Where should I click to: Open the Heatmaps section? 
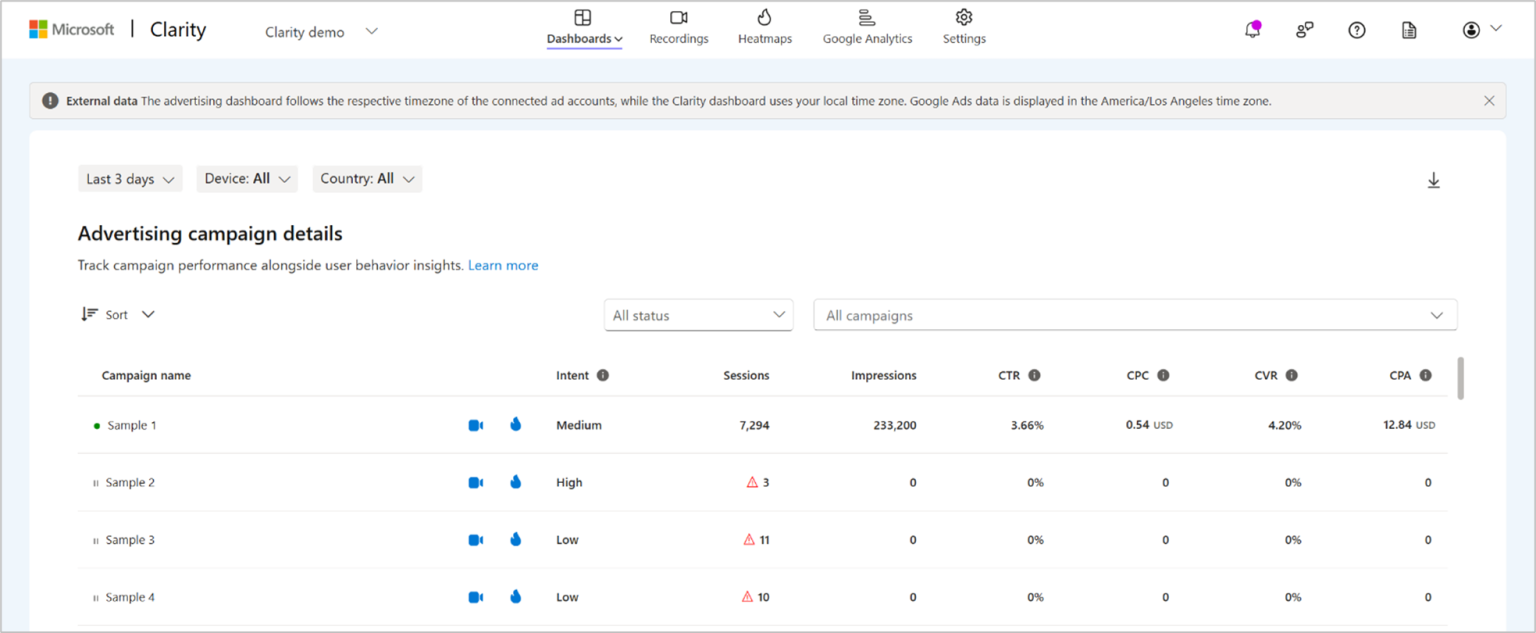click(764, 27)
